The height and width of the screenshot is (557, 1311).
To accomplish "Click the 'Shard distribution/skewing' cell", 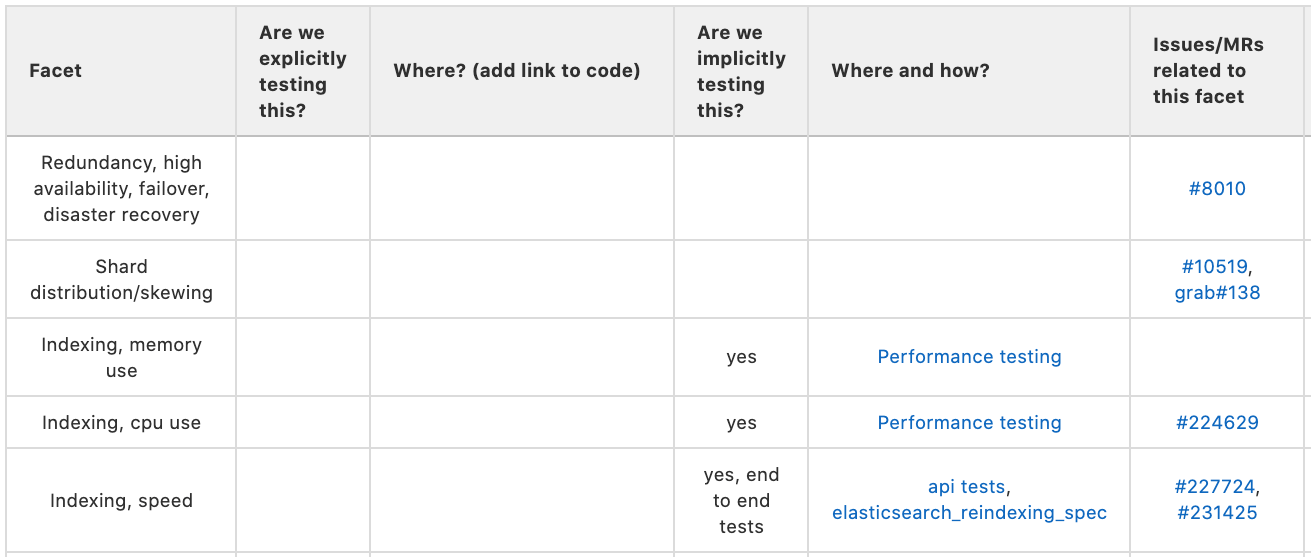I will pos(121,279).
